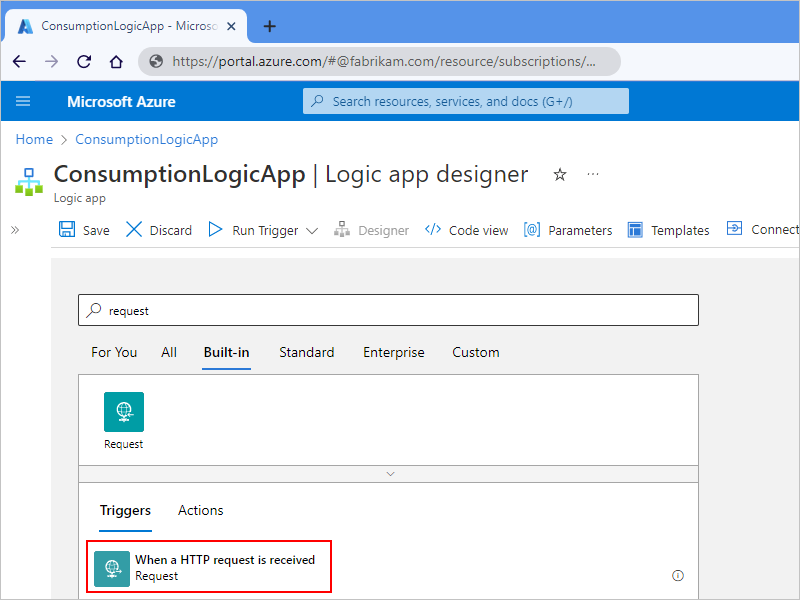Select the Enterprise tab

coord(394,353)
